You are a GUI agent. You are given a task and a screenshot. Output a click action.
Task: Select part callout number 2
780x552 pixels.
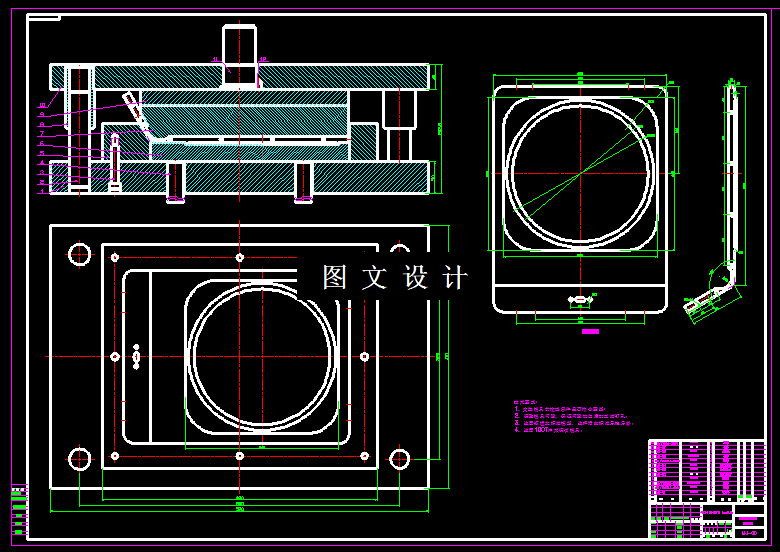tap(42, 182)
